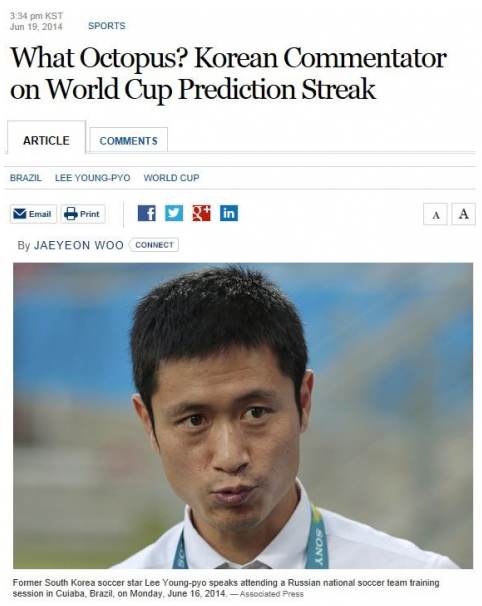Increase text size with large A
This screenshot has width=482, height=606.
(x=463, y=214)
